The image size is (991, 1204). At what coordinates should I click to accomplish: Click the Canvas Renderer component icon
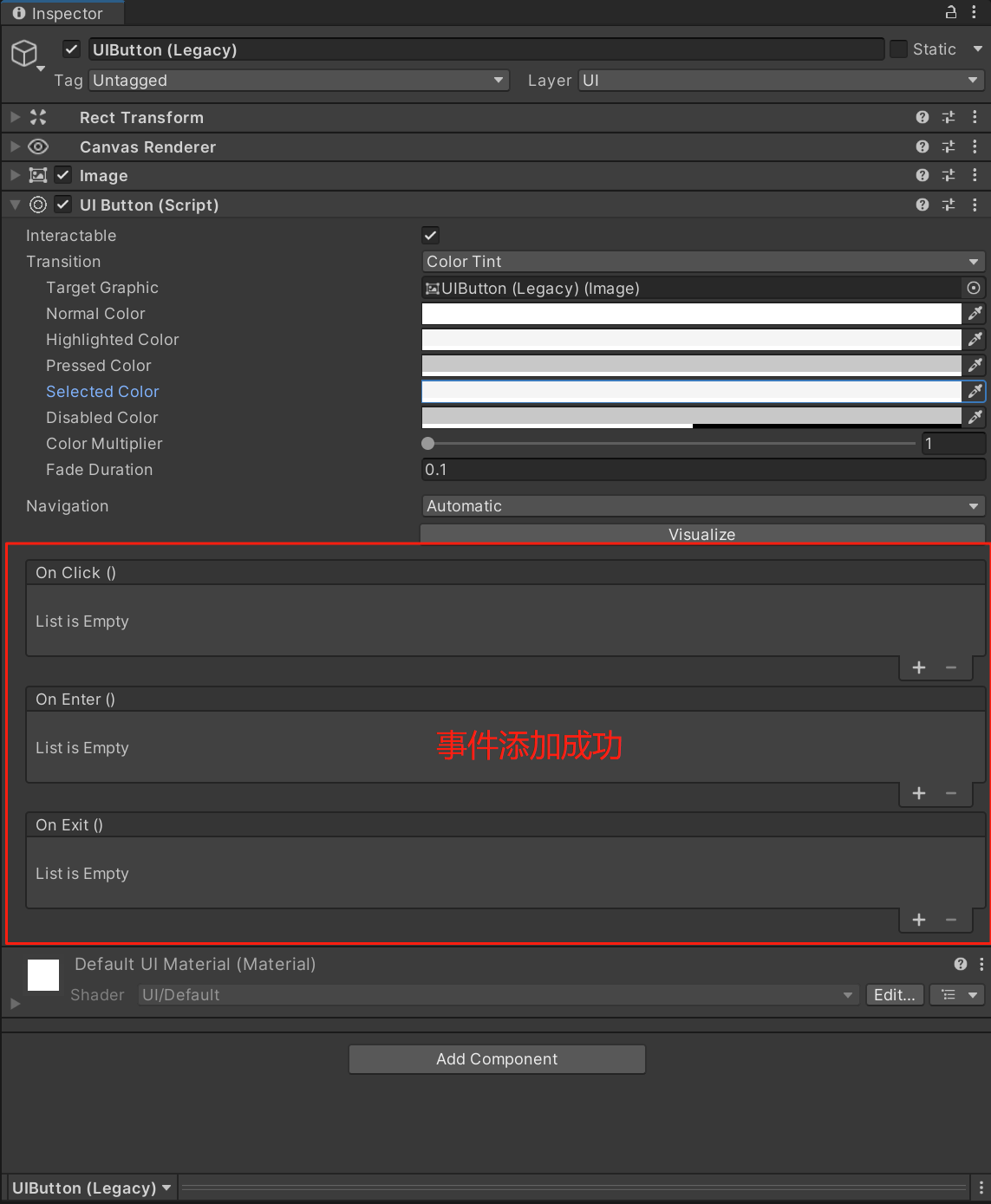pos(38,146)
